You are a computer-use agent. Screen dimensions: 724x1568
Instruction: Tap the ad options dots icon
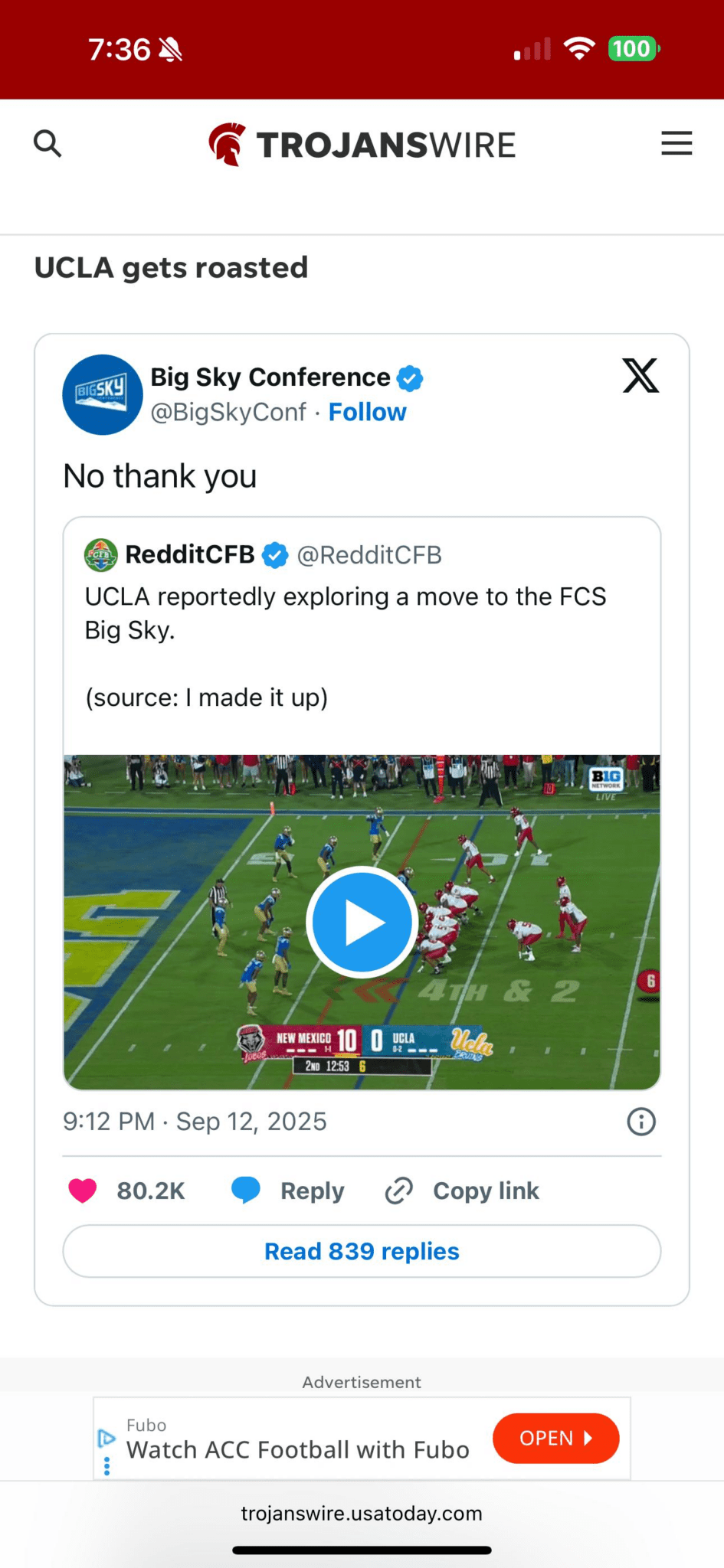(106, 1466)
